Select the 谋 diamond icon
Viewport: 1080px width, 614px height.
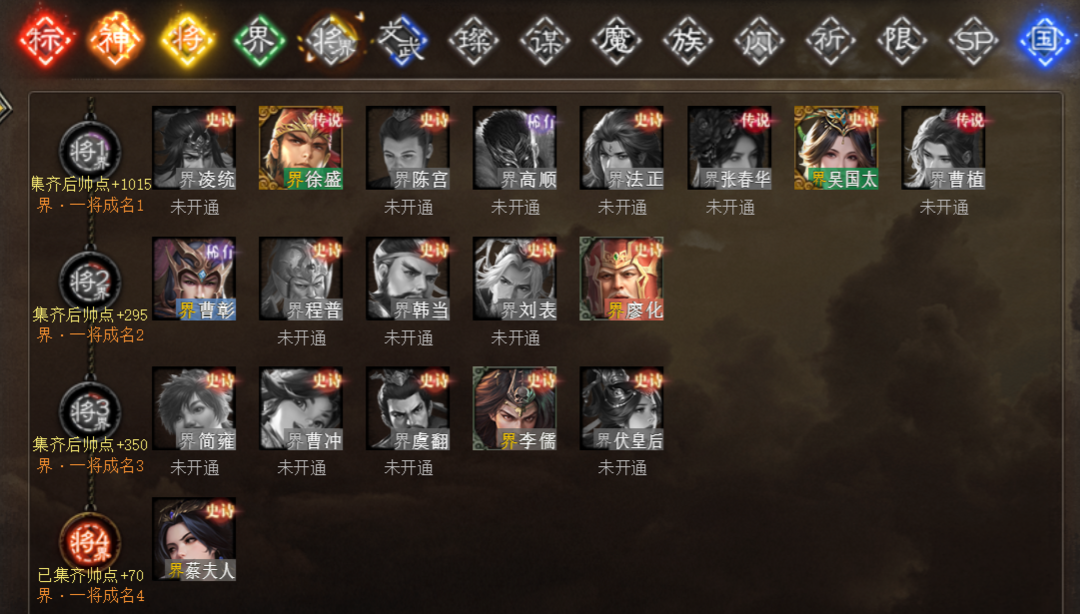coord(546,40)
